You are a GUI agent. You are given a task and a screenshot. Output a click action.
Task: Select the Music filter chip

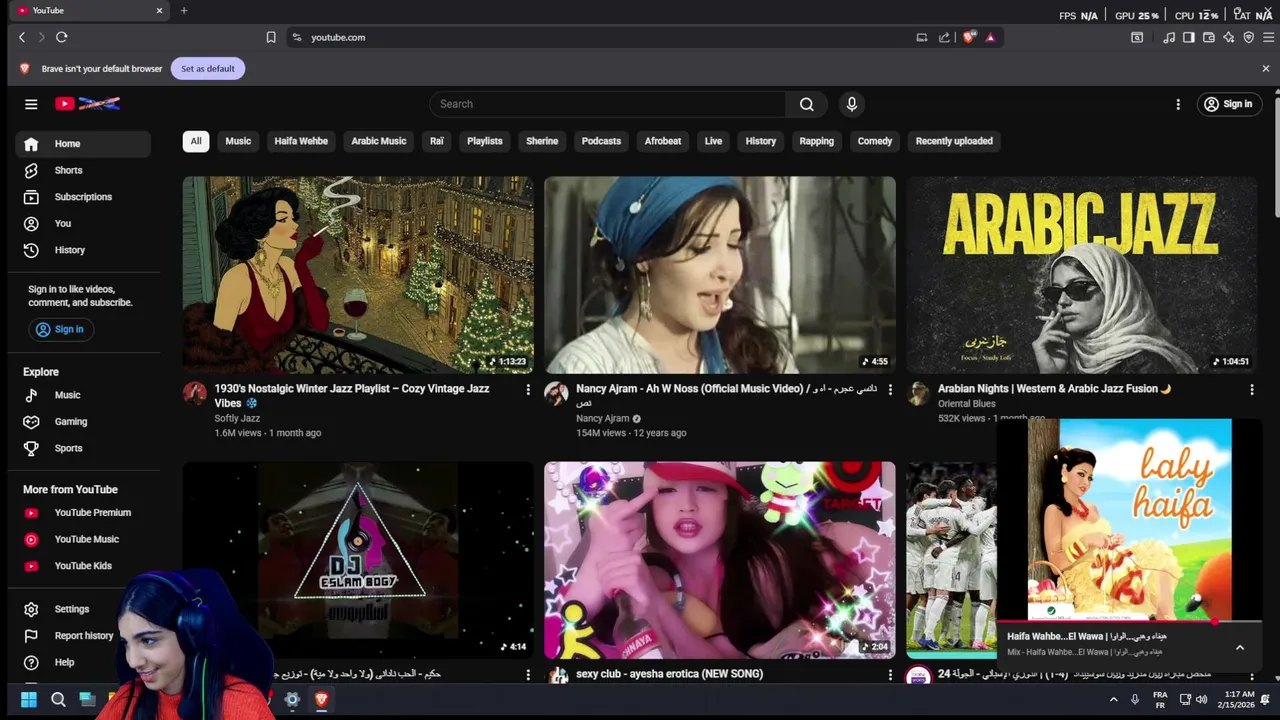click(x=238, y=141)
